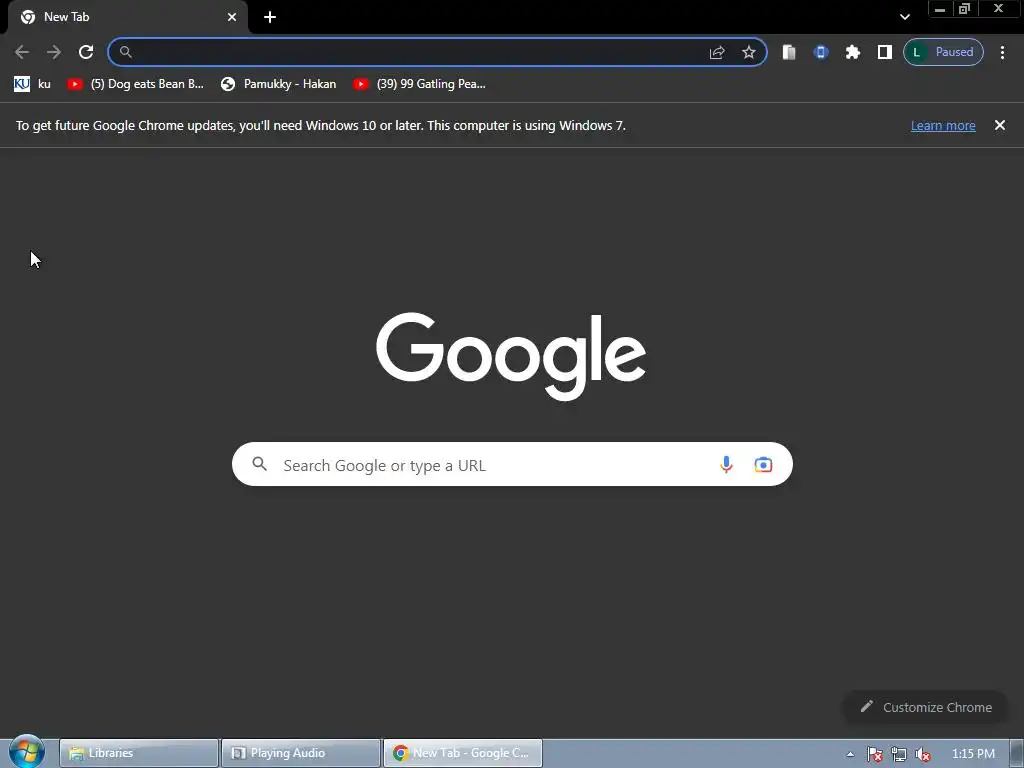Open Dog eats Bean YouTube bookmark
This screenshot has height=768, width=1024.
coord(136,84)
